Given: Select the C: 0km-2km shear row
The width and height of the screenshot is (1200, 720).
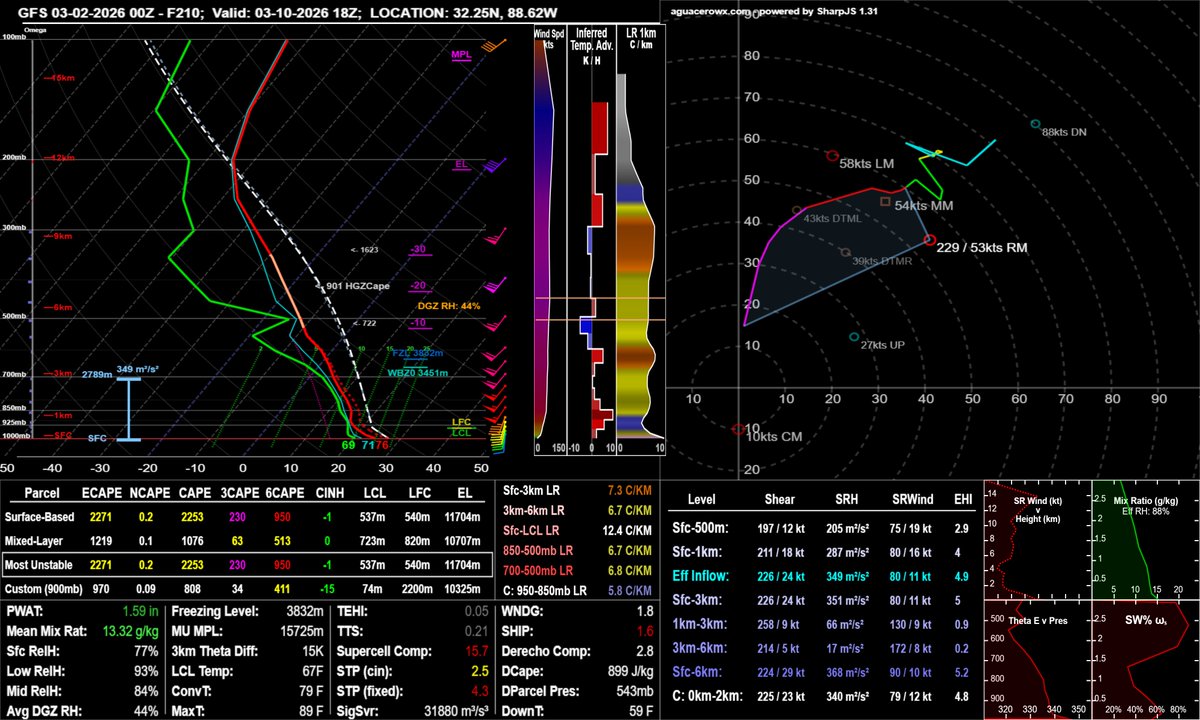Looking at the screenshot, I should [822, 696].
